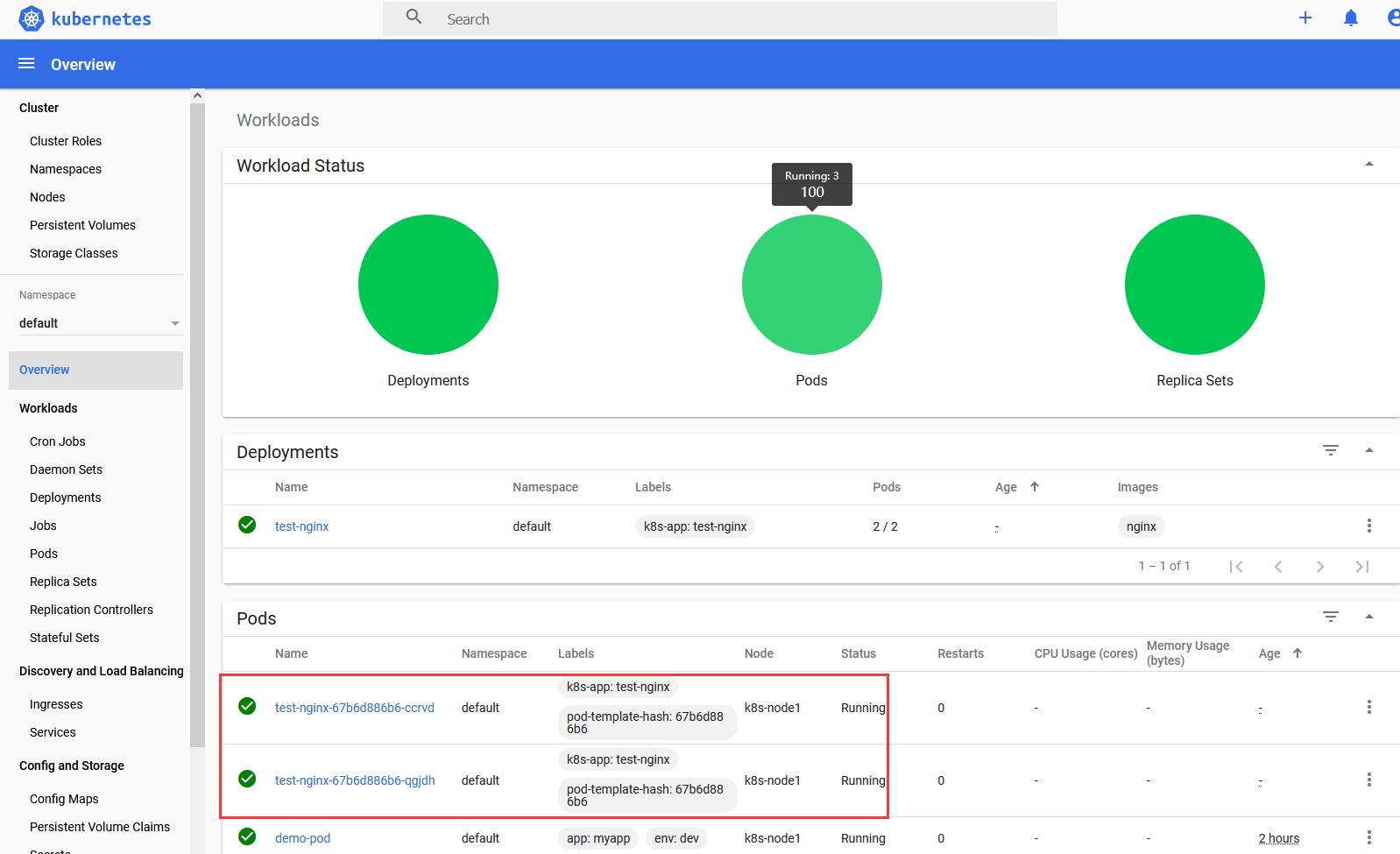Open Storage Classes in sidebar
The height and width of the screenshot is (854, 1400).
click(x=74, y=253)
